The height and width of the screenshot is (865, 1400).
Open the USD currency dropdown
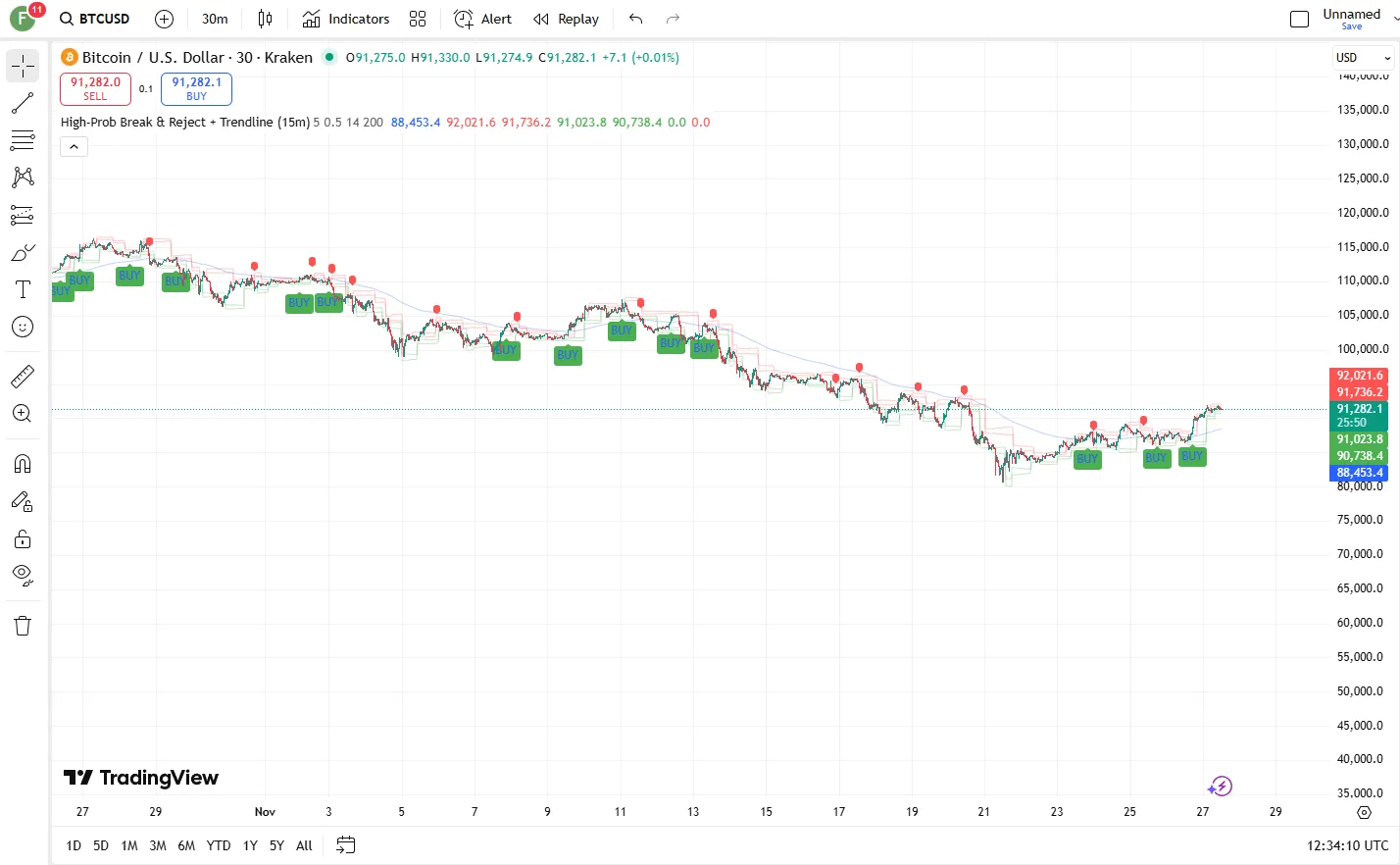point(1362,58)
